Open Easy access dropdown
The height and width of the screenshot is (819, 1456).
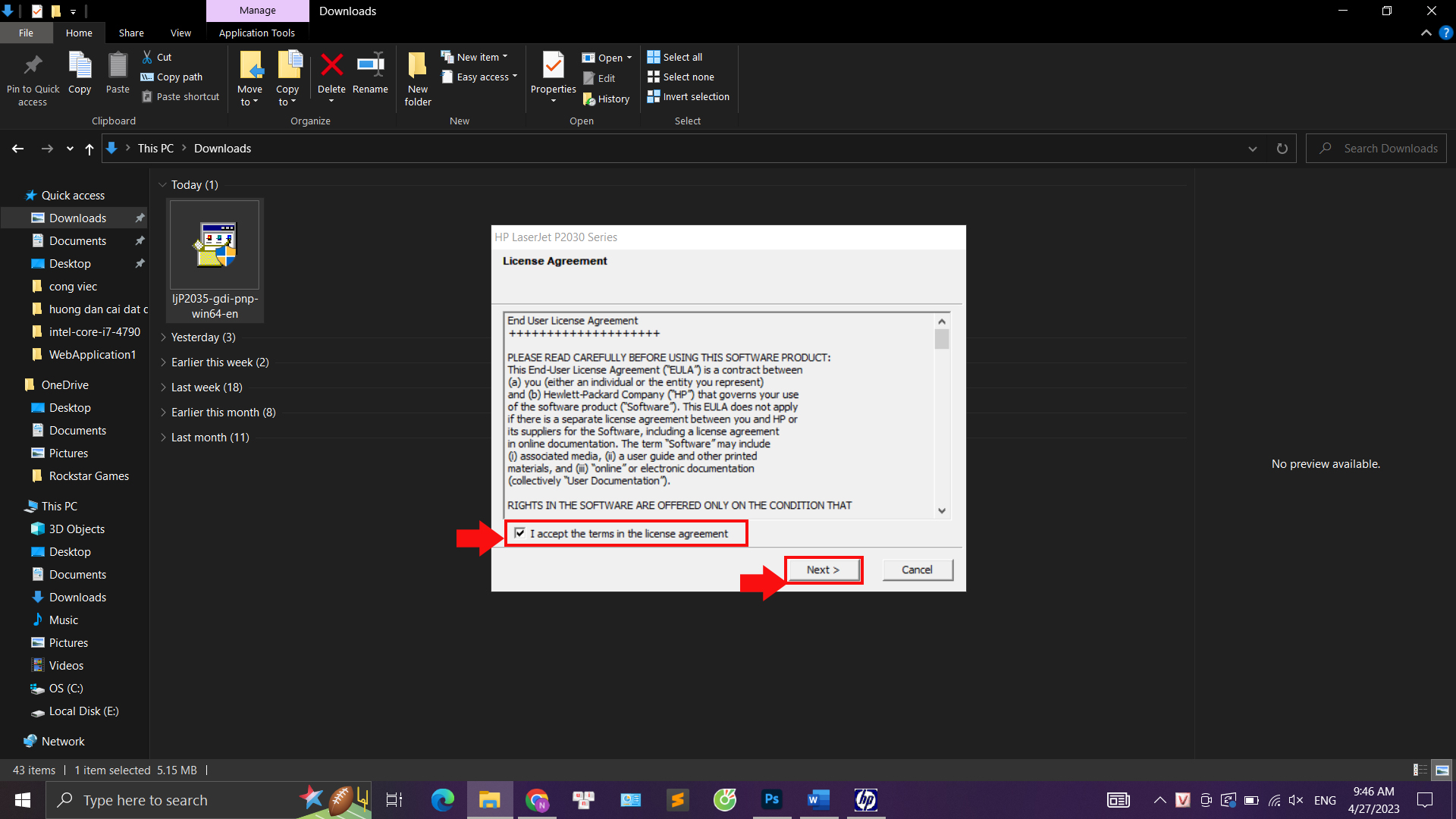point(480,77)
